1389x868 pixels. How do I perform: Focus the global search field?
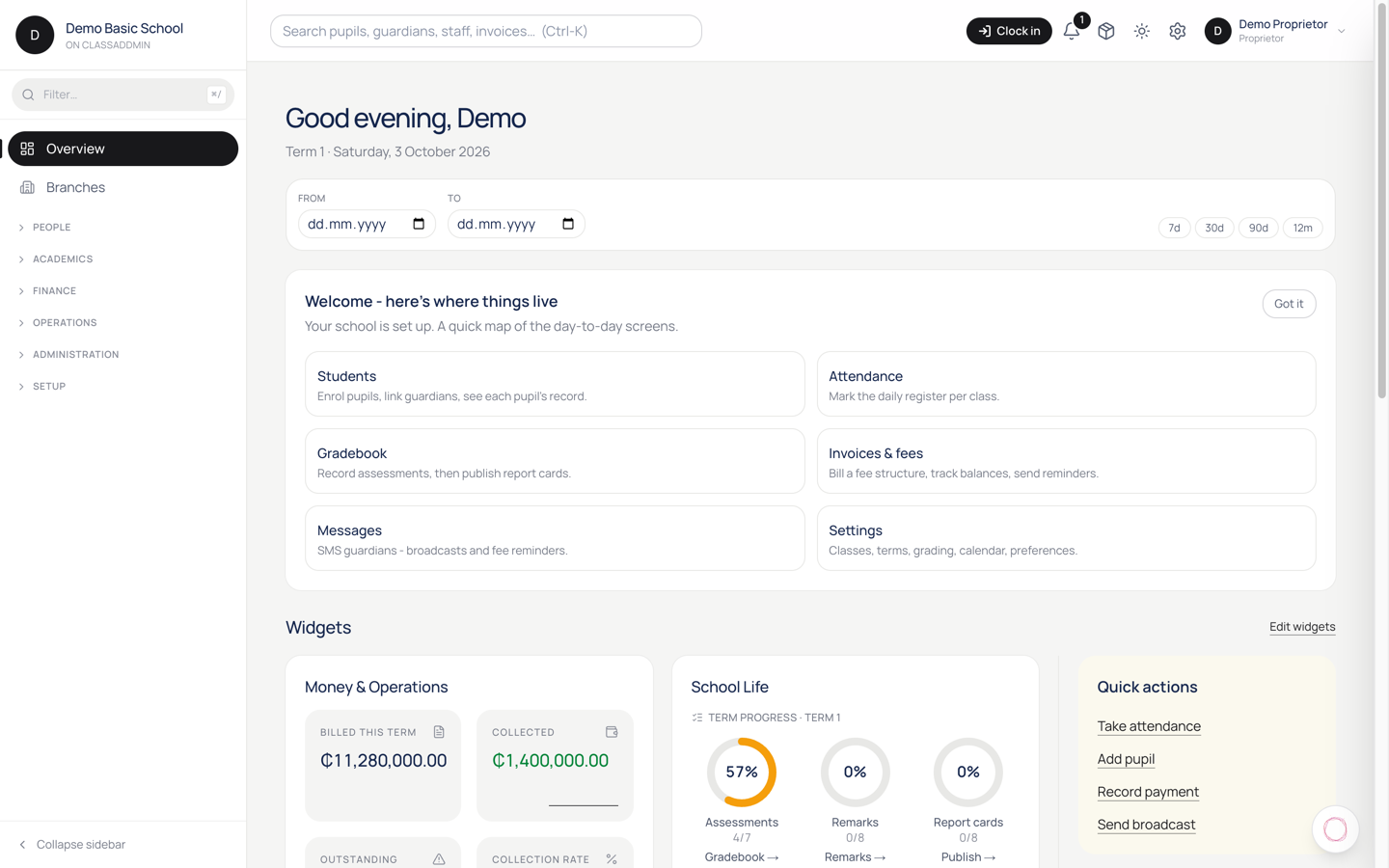[x=486, y=31]
